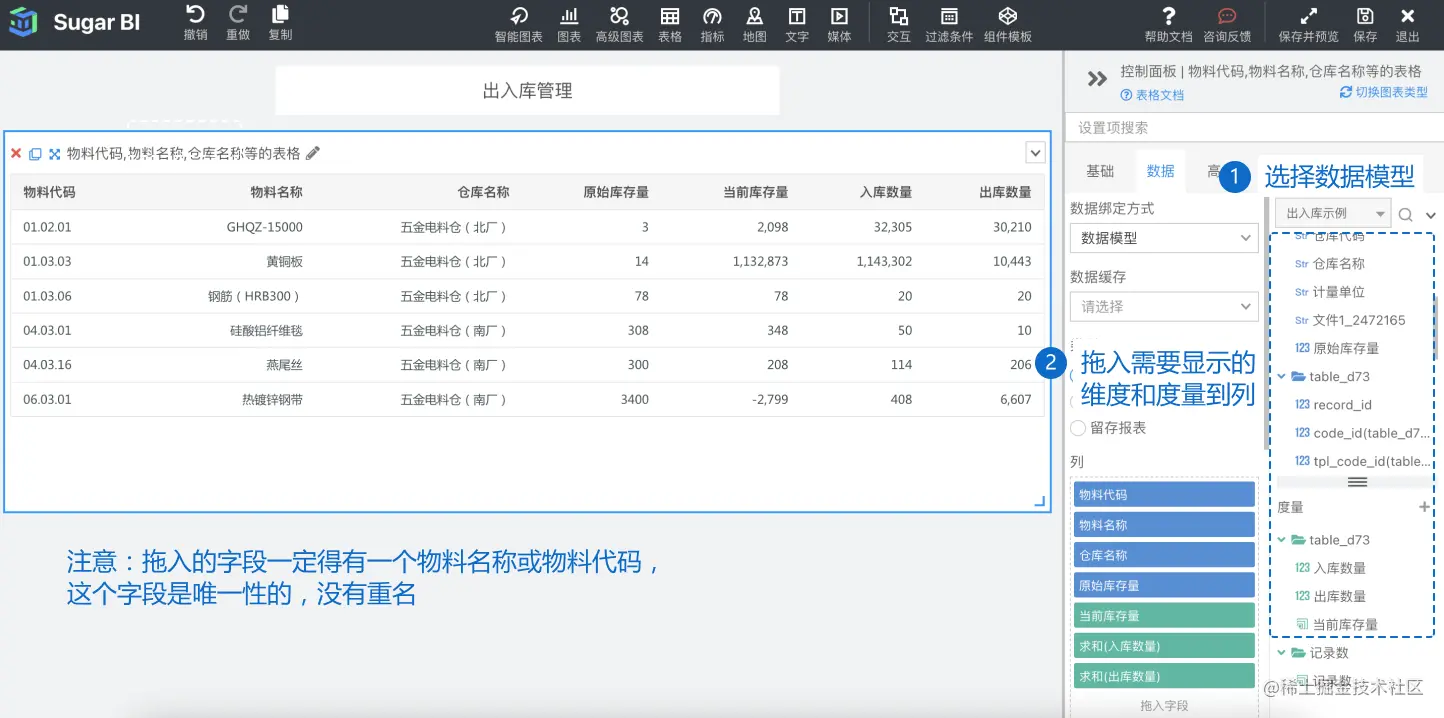This screenshot has height=718, width=1444.
Task: Click 切换图表类型 link
Action: coord(1384,92)
